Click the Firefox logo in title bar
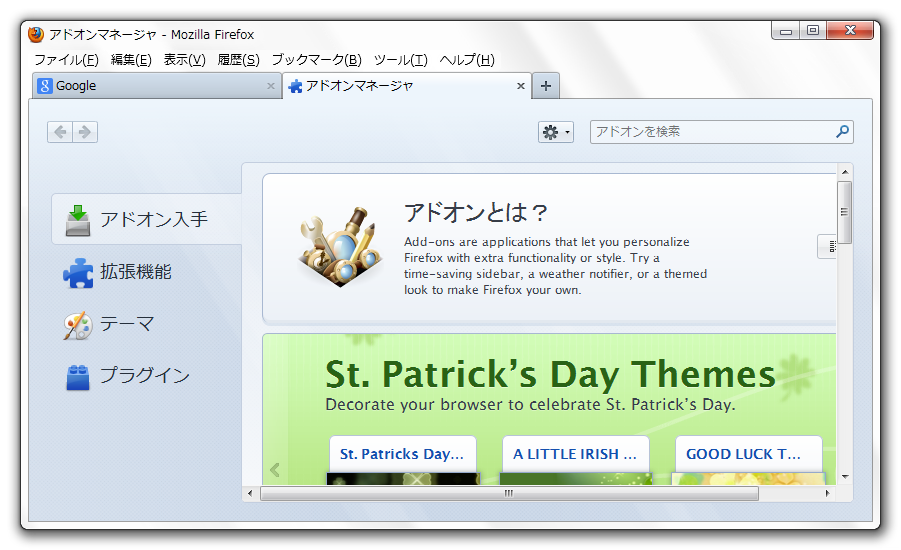This screenshot has height=550, width=901. (36, 34)
